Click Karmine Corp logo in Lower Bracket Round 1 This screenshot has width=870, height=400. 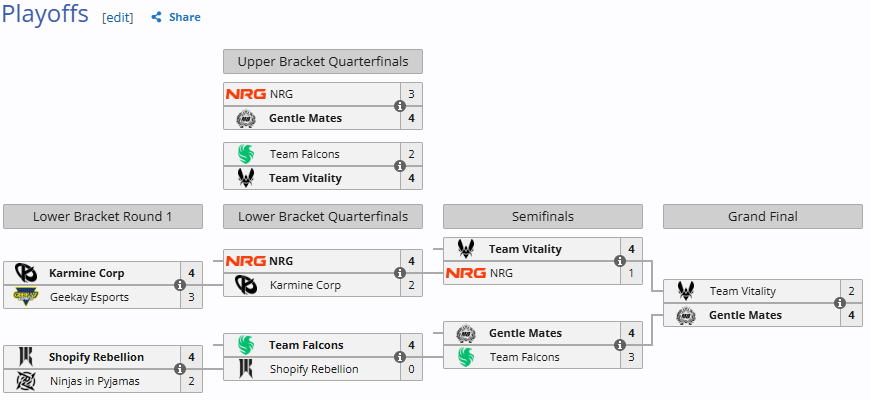tap(26, 273)
